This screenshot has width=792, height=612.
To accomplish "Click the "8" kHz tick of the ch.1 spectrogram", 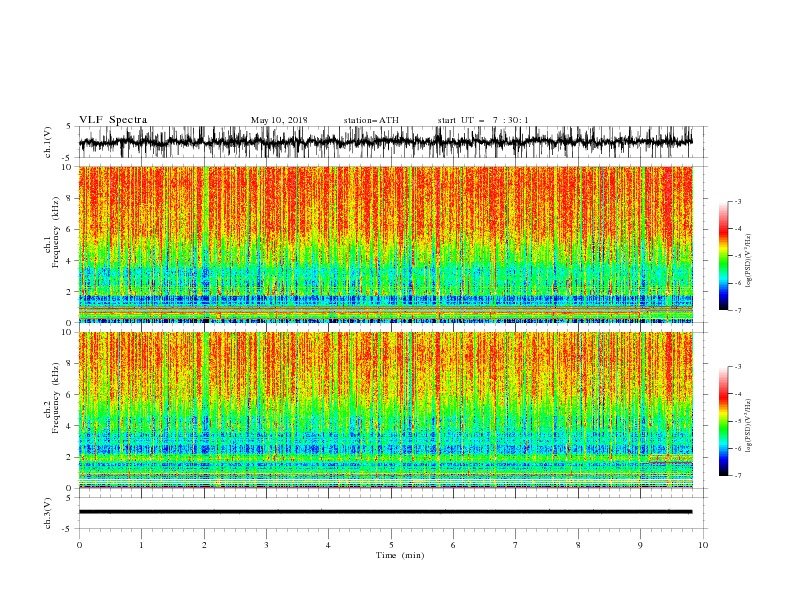I will (70, 198).
